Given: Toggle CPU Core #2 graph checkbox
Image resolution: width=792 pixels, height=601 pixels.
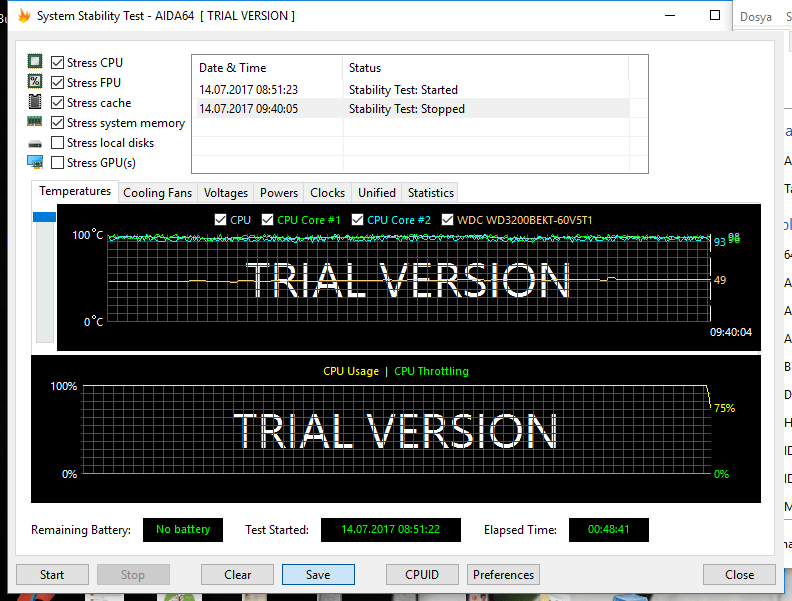Looking at the screenshot, I should 357,220.
